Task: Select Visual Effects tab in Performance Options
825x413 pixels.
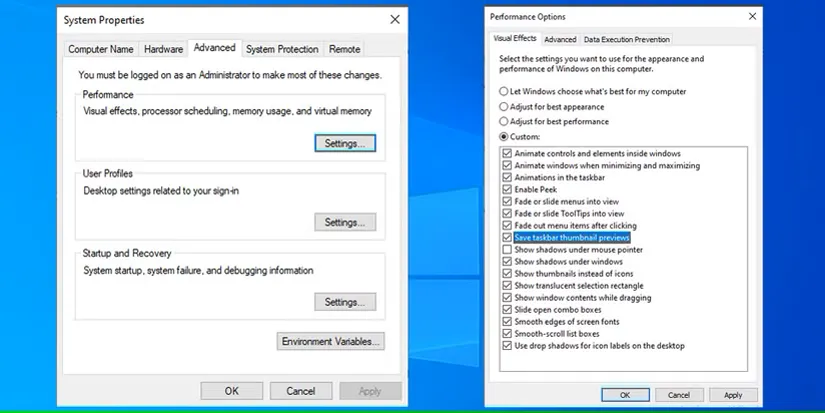Action: coord(515,38)
